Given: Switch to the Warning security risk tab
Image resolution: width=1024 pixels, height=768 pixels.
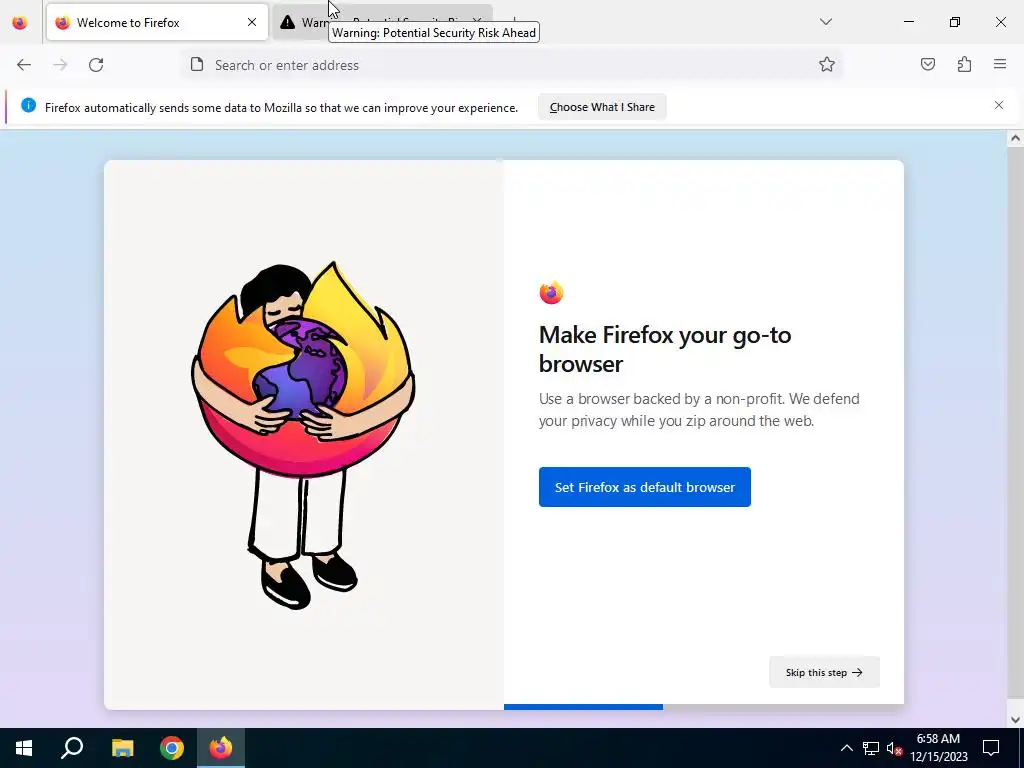Looking at the screenshot, I should 382,22.
